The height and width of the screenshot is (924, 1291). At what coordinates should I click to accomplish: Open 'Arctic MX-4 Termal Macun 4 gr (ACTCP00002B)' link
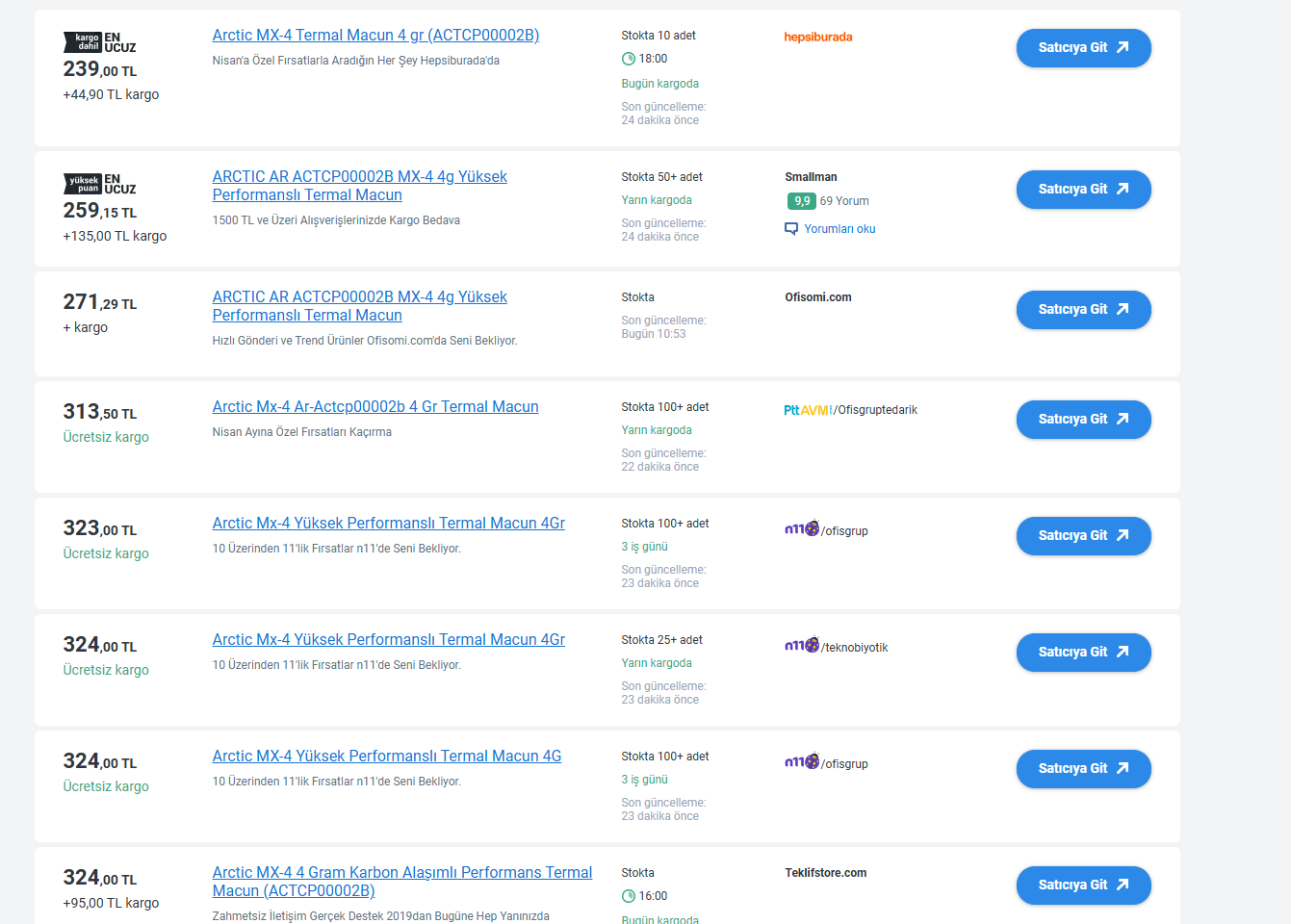coord(375,36)
